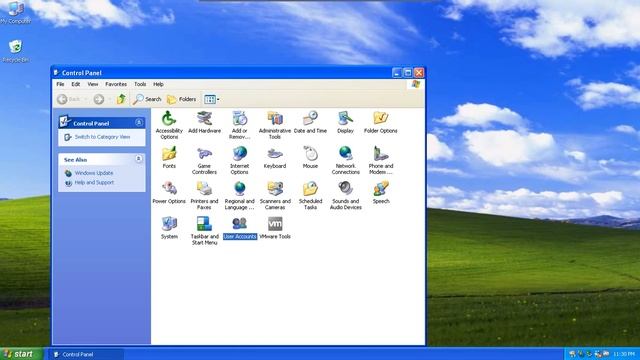The image size is (640, 360).
Task: Open Power Options icon
Action: (x=169, y=192)
